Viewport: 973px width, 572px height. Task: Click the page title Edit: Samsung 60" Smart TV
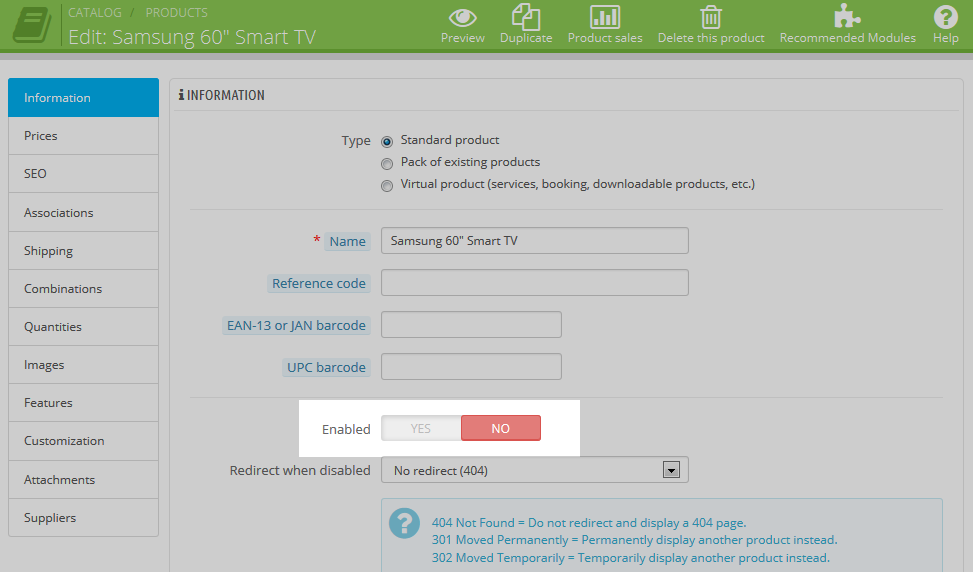coord(192,37)
